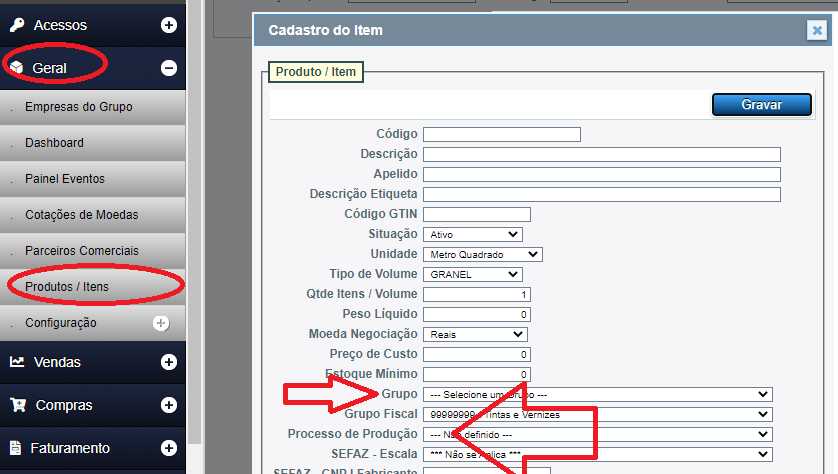Go to Dashboard menu item
The image size is (838, 474).
tap(55, 143)
